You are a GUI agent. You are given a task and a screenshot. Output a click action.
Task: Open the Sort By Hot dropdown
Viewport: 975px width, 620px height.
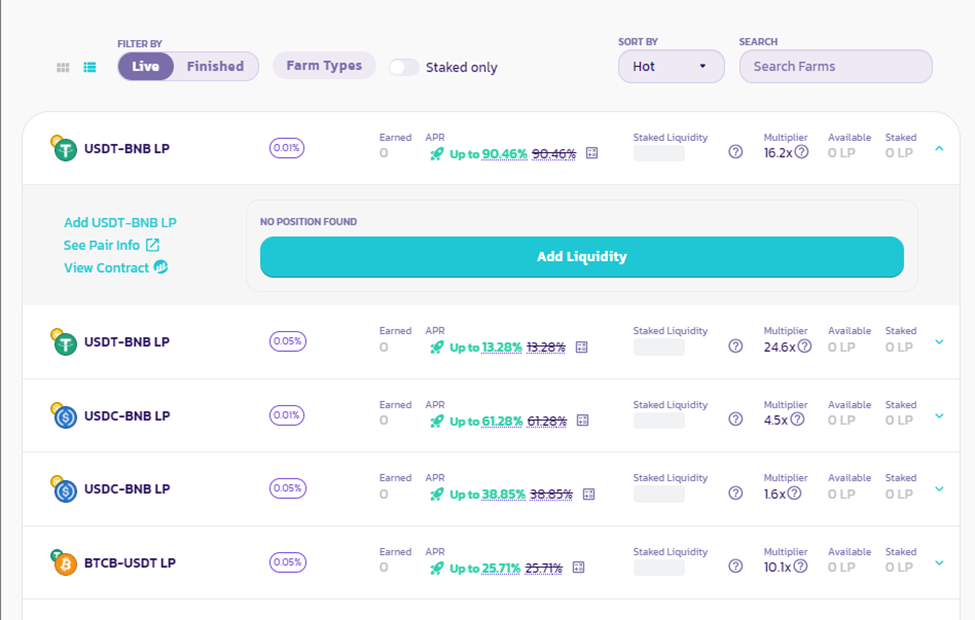[x=671, y=67]
